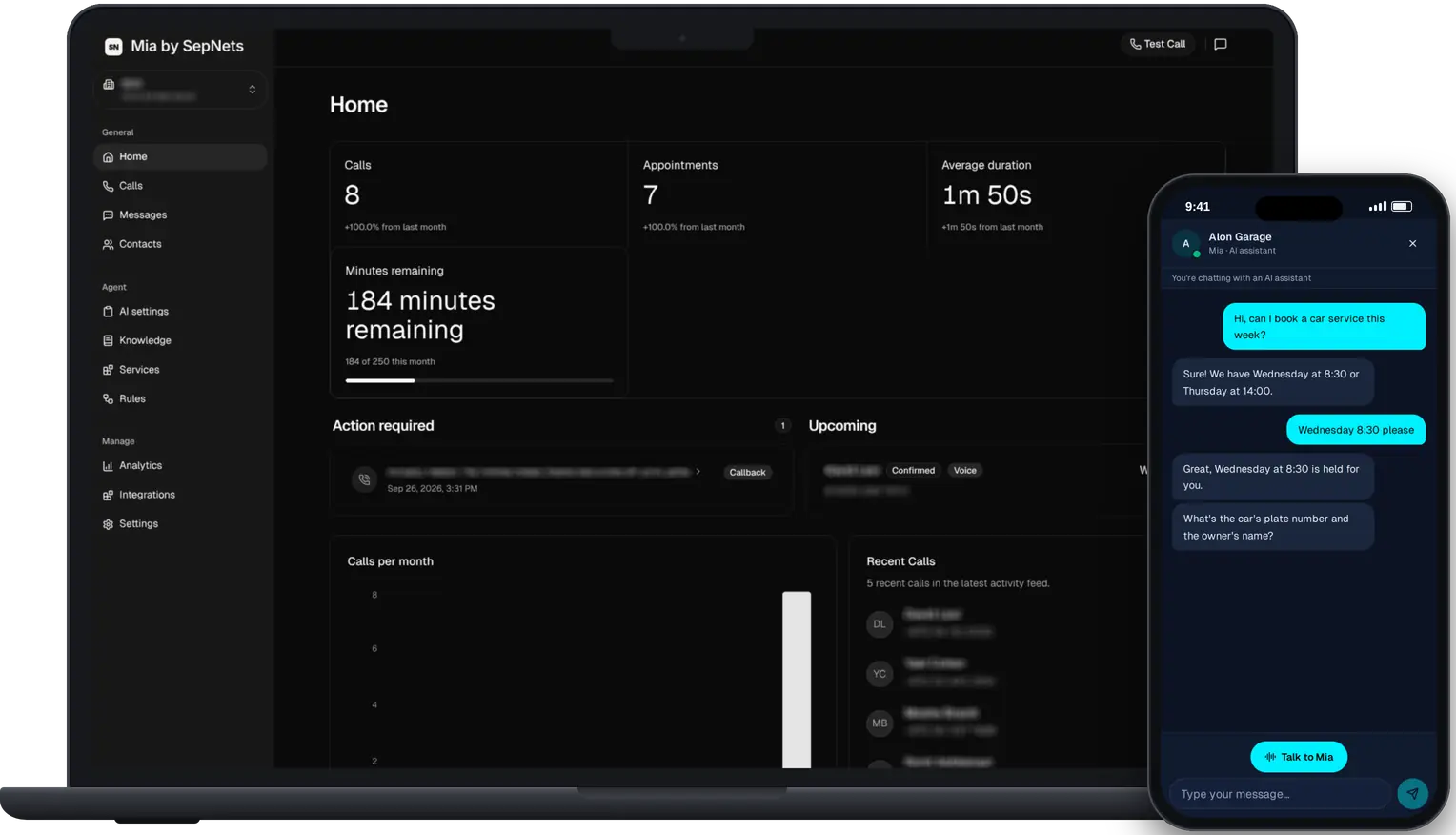The height and width of the screenshot is (835, 1456).
Task: Click the 'Wednesday 8:30 please' chat bubble
Action: tap(1356, 430)
